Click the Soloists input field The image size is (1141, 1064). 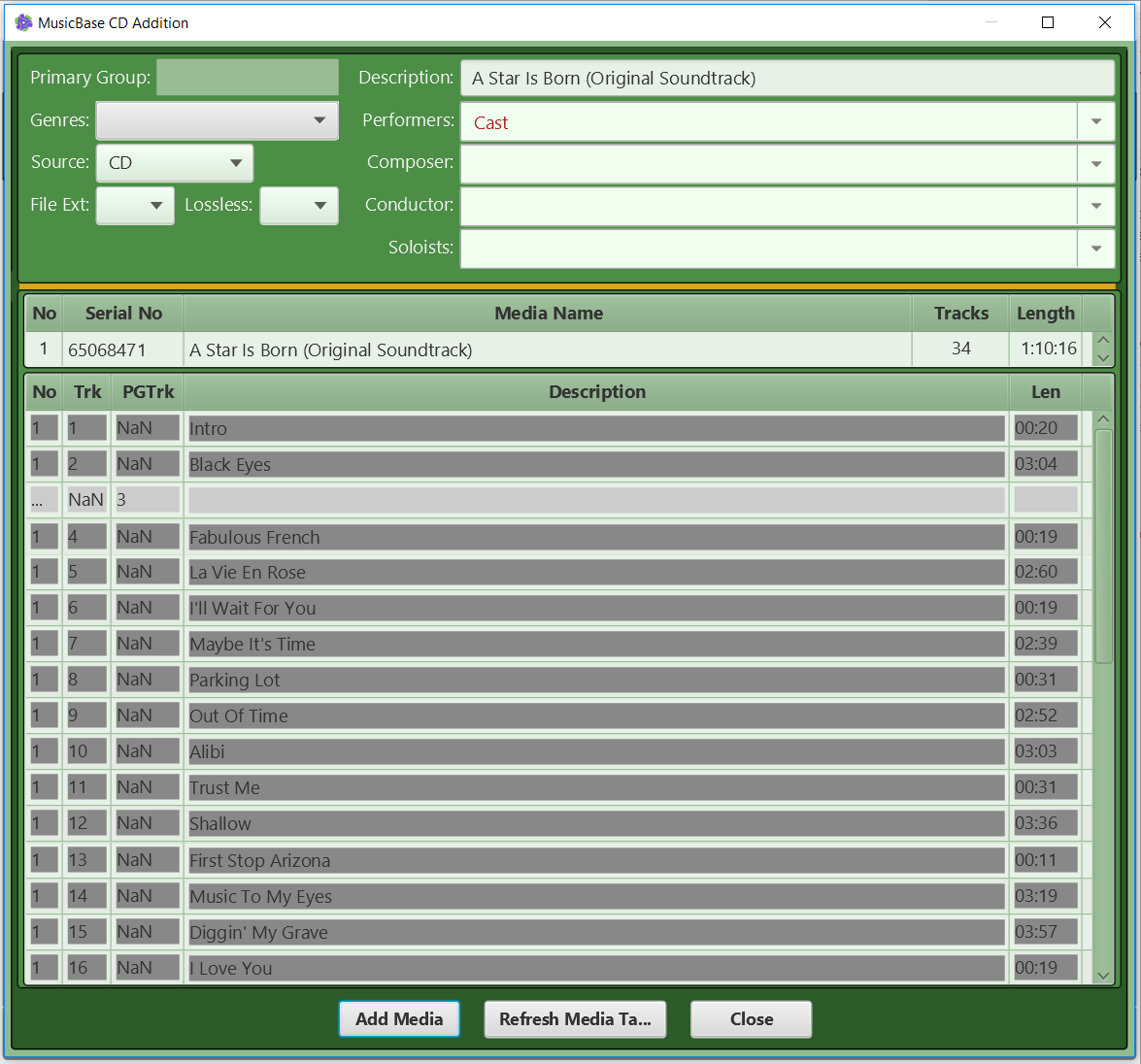coord(769,249)
